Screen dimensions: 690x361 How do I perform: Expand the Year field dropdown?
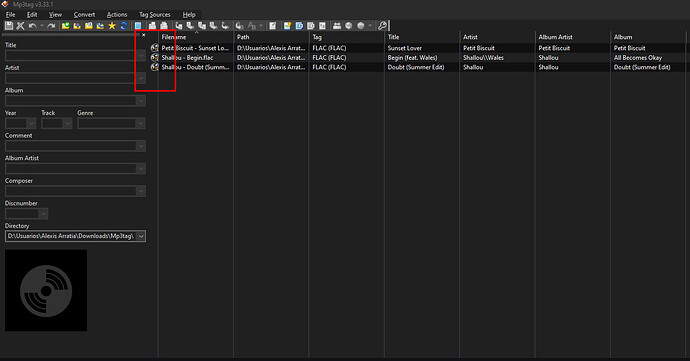31,123
